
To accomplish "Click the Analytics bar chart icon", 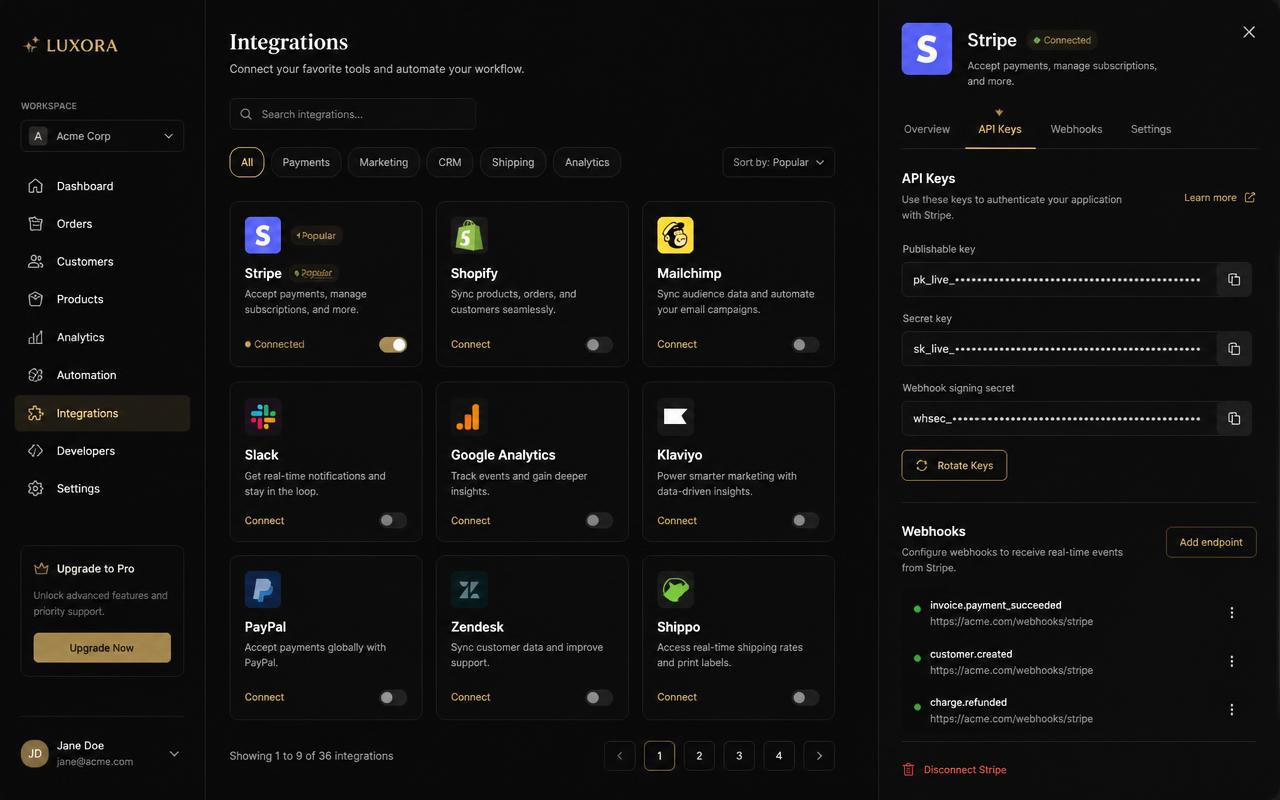I will 36,337.
